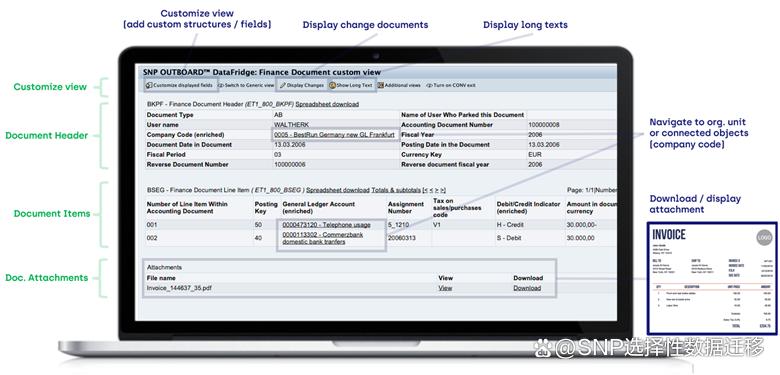This screenshot has width=780, height=375.
Task: Open Display Changes pencil button
Action: (301, 86)
